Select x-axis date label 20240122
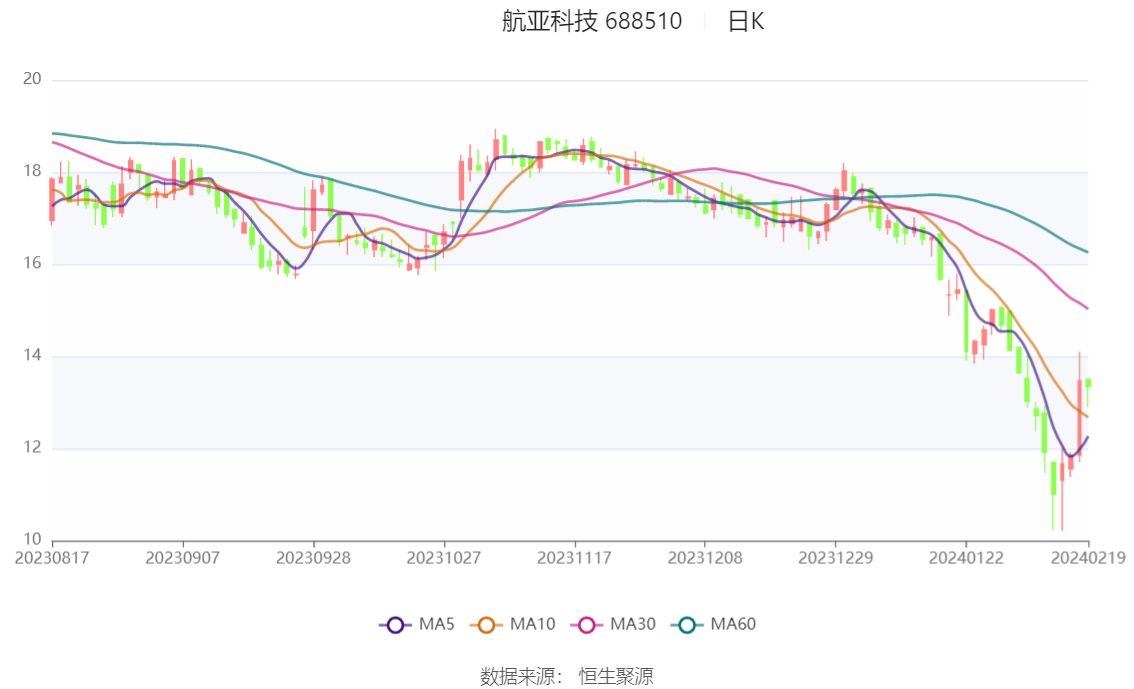Screen dimensions: 1134x689 pos(966,558)
